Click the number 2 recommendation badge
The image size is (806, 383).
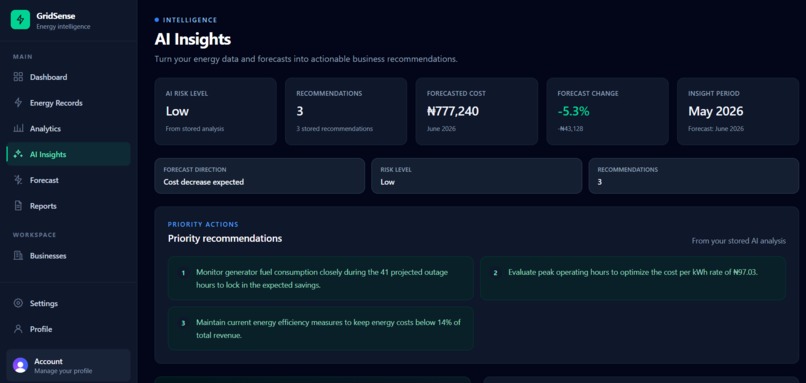click(496, 273)
